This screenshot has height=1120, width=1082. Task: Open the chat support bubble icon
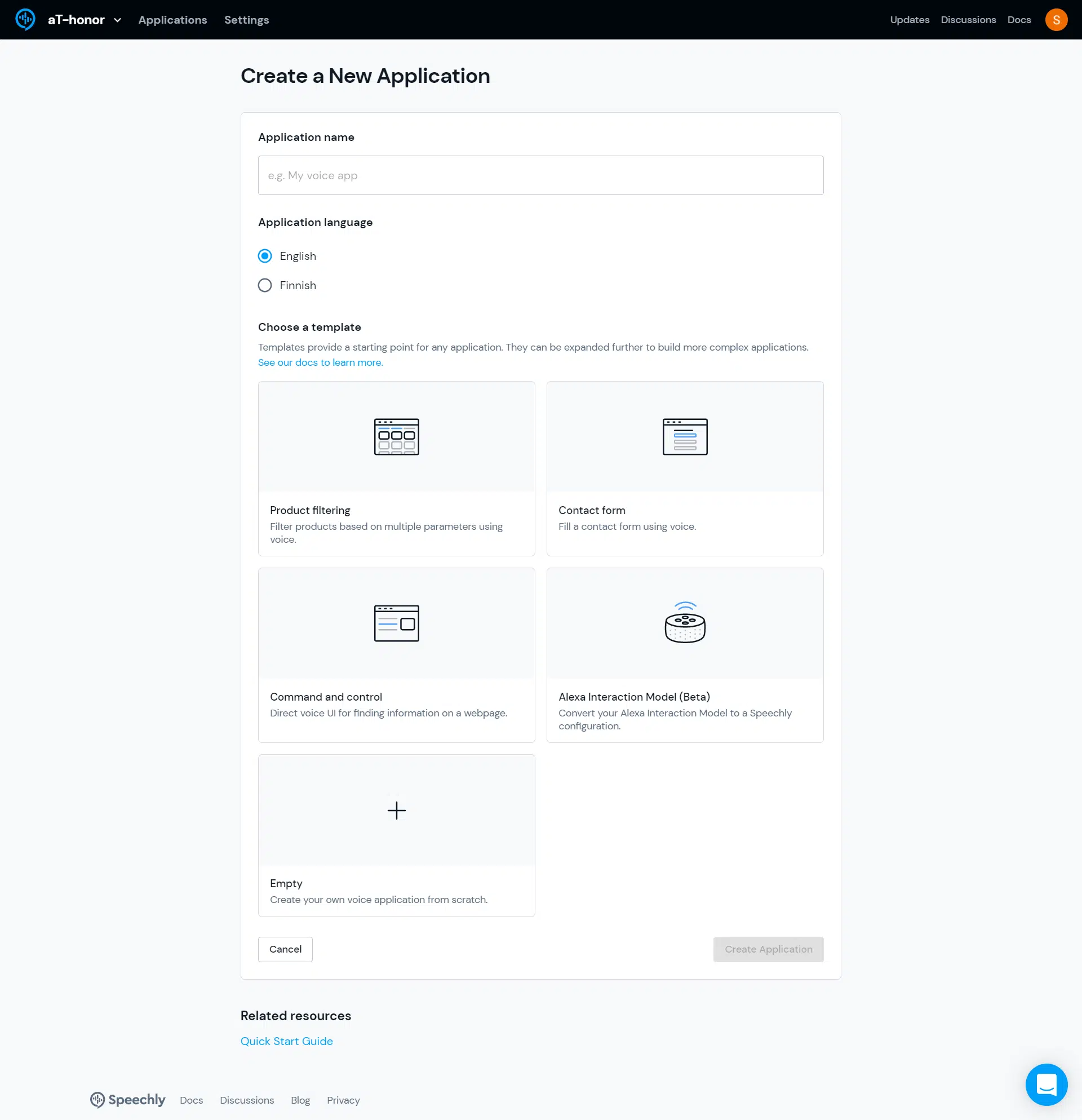(x=1045, y=1084)
